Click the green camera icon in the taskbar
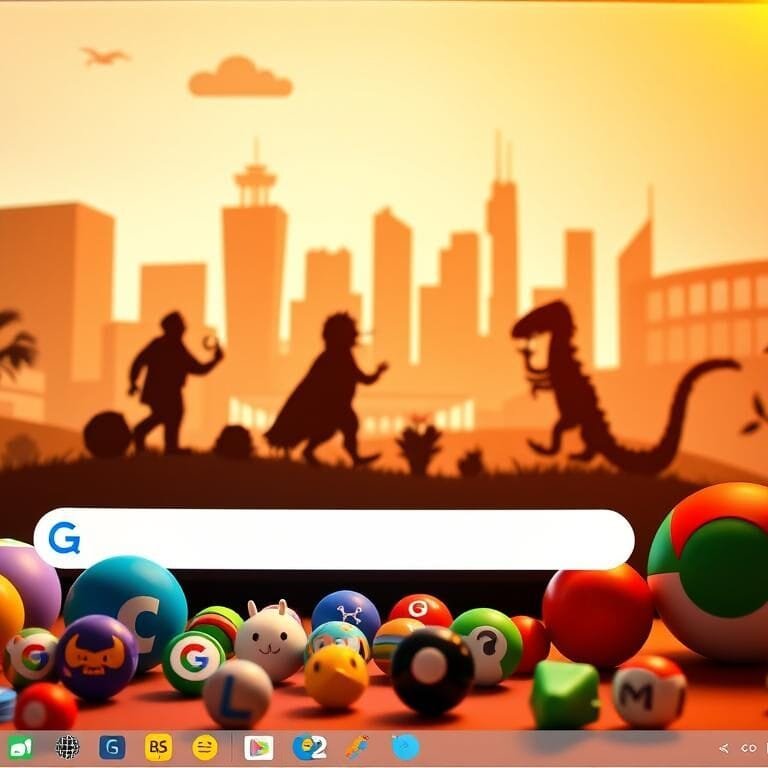The width and height of the screenshot is (768, 768). [20, 748]
